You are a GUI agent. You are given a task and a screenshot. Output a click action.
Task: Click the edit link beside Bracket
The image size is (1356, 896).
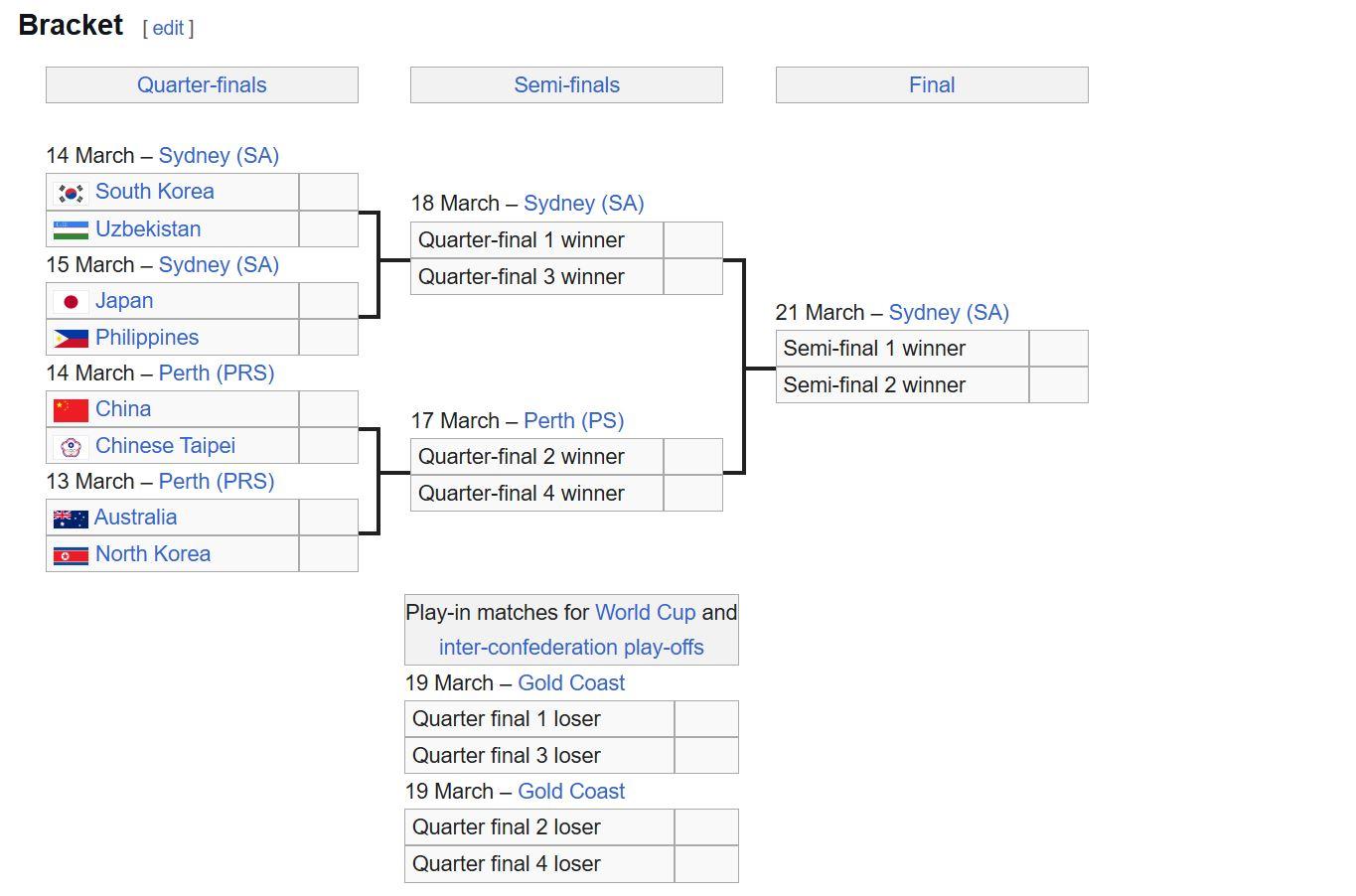(x=168, y=28)
